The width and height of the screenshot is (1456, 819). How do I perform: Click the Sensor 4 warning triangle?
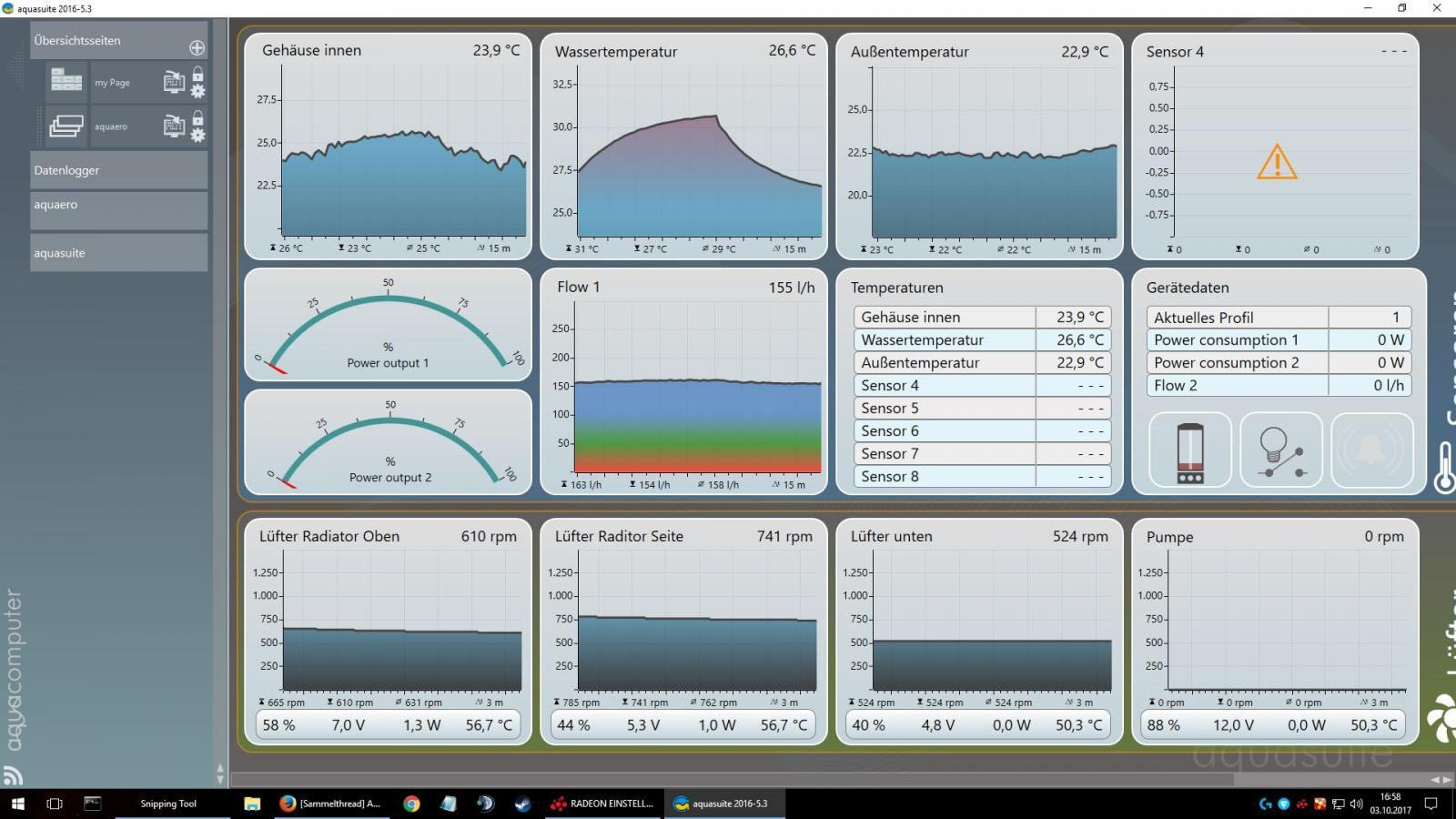tap(1277, 162)
